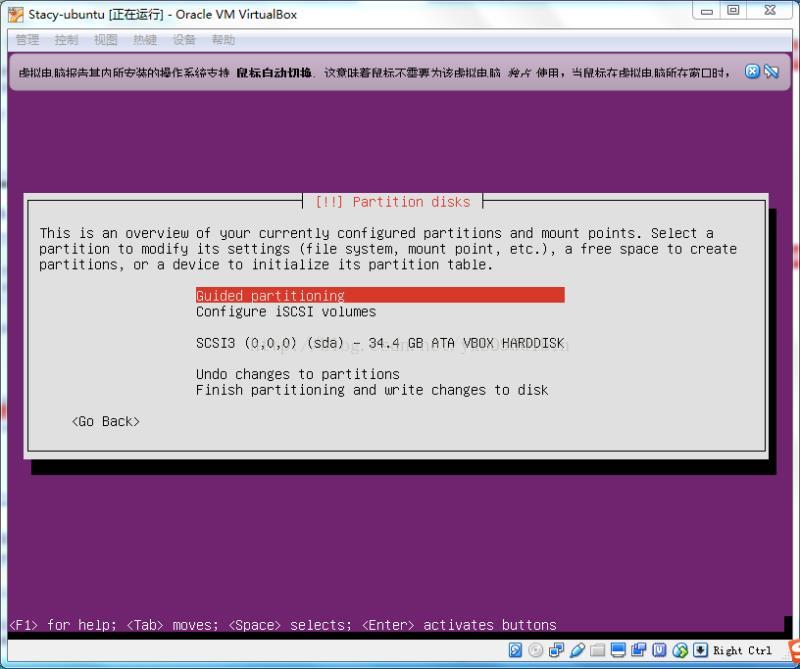Click the CPU chip status icon

(659, 650)
